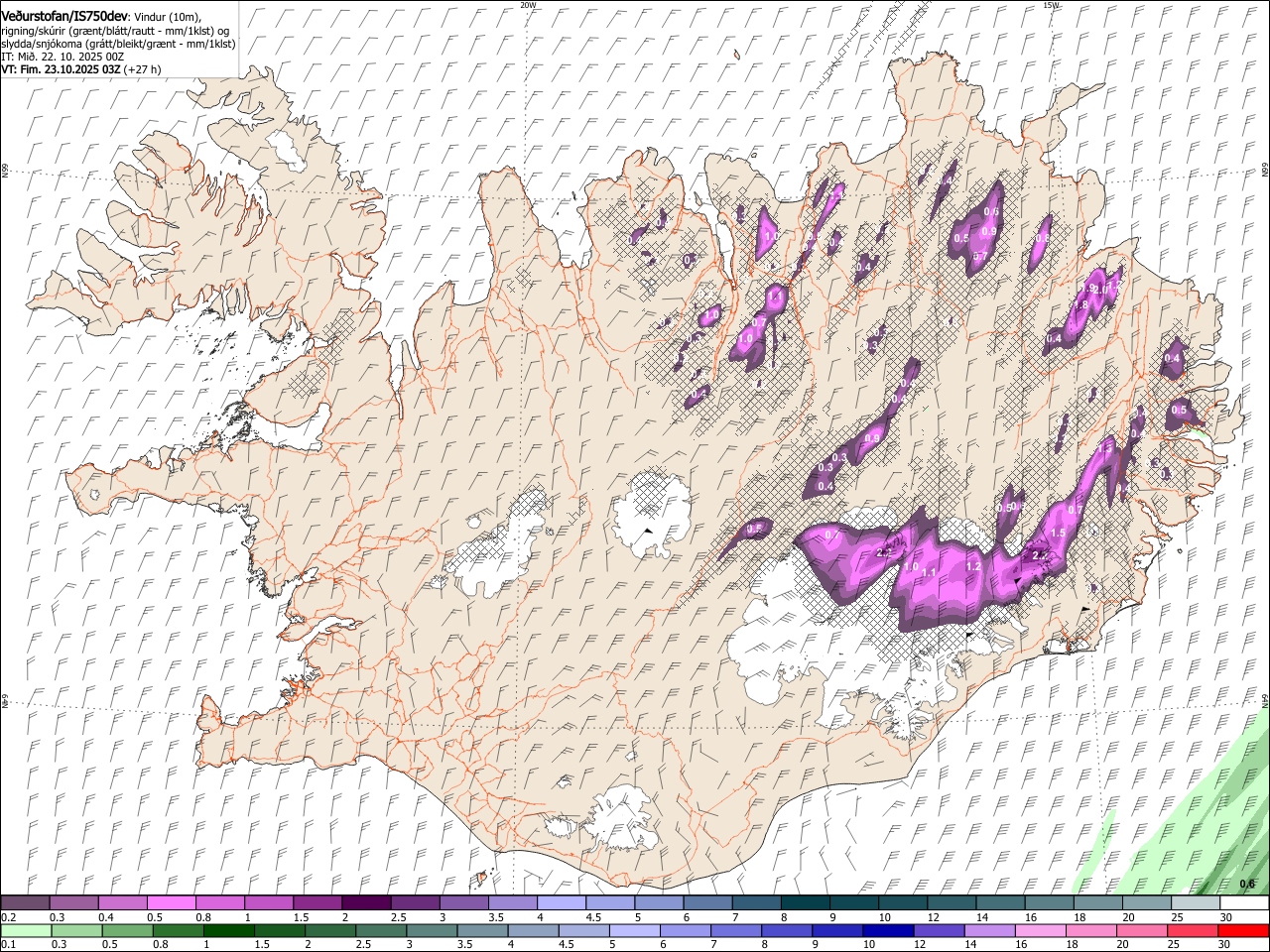Select the '1.5' precipitation value on the map
The image size is (1270, 952).
(x=1058, y=533)
